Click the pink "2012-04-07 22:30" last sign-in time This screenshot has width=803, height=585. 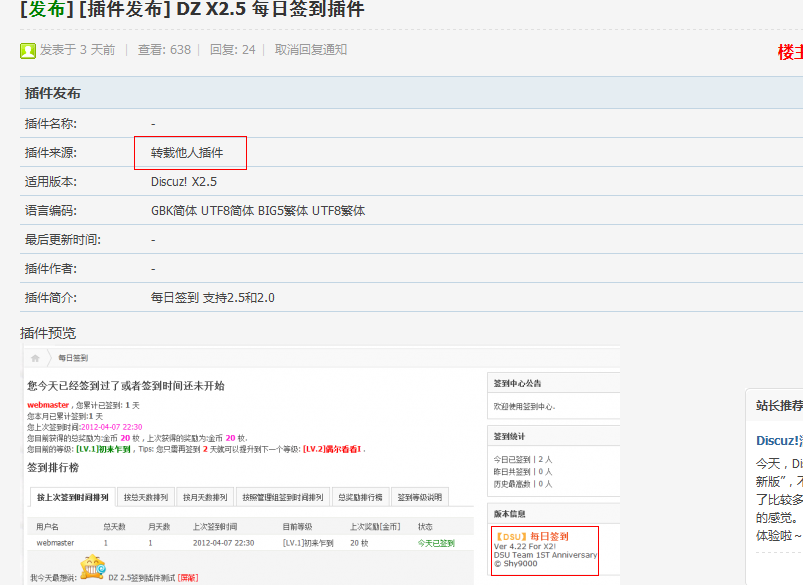(x=112, y=427)
